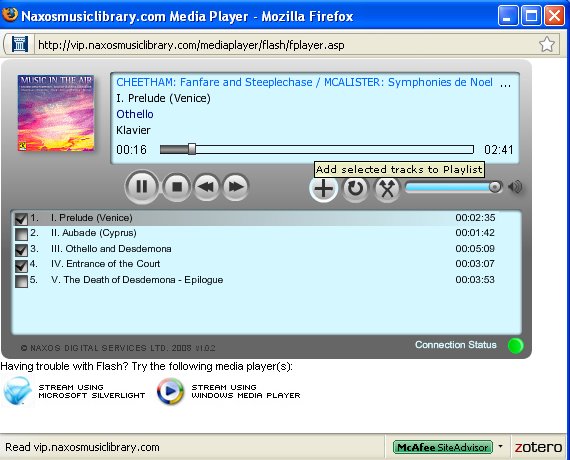Click the URL address field
This screenshot has width=570, height=460.
pyautogui.click(x=285, y=45)
